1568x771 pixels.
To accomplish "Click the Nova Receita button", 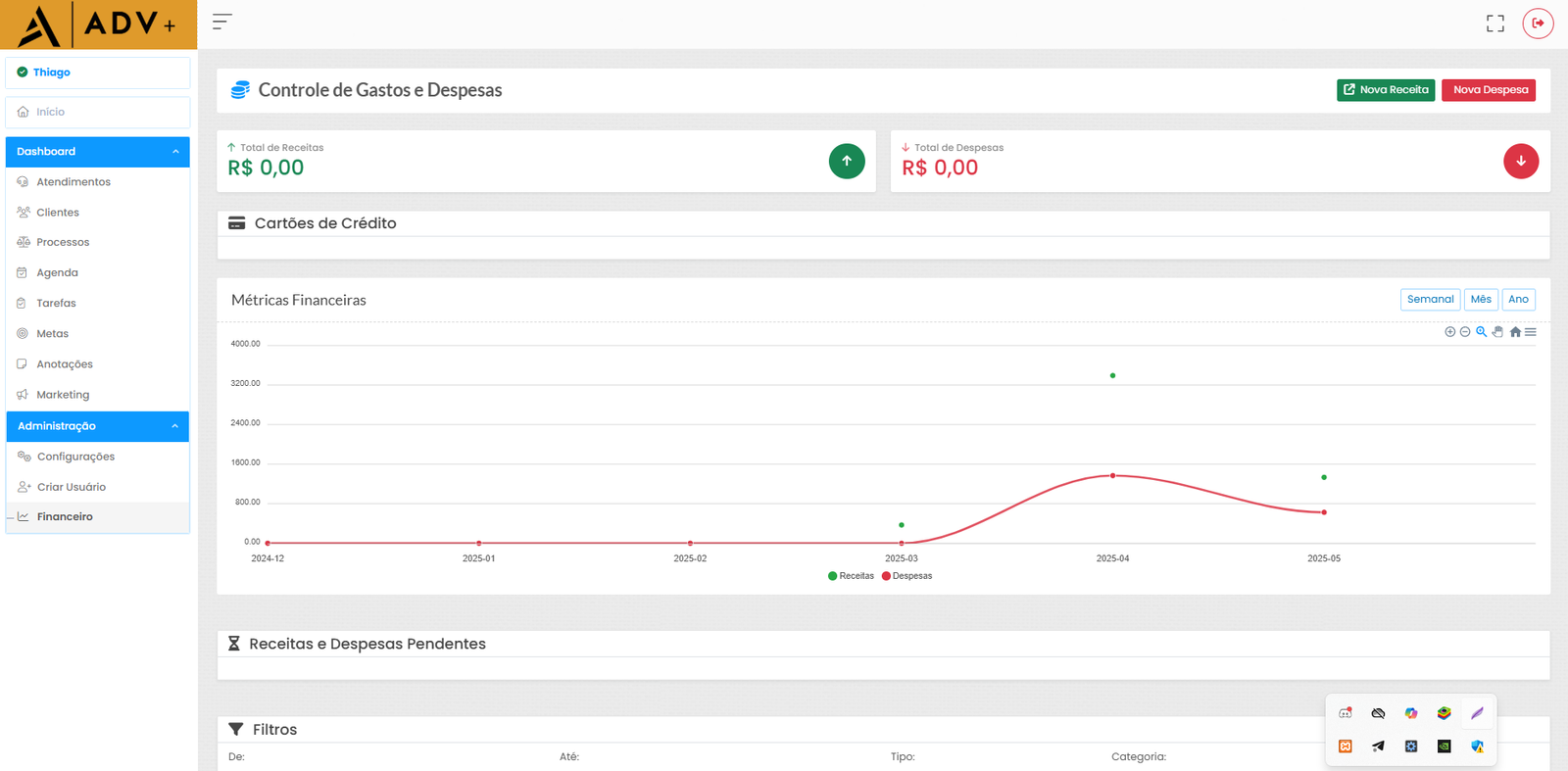I will pyautogui.click(x=1385, y=90).
